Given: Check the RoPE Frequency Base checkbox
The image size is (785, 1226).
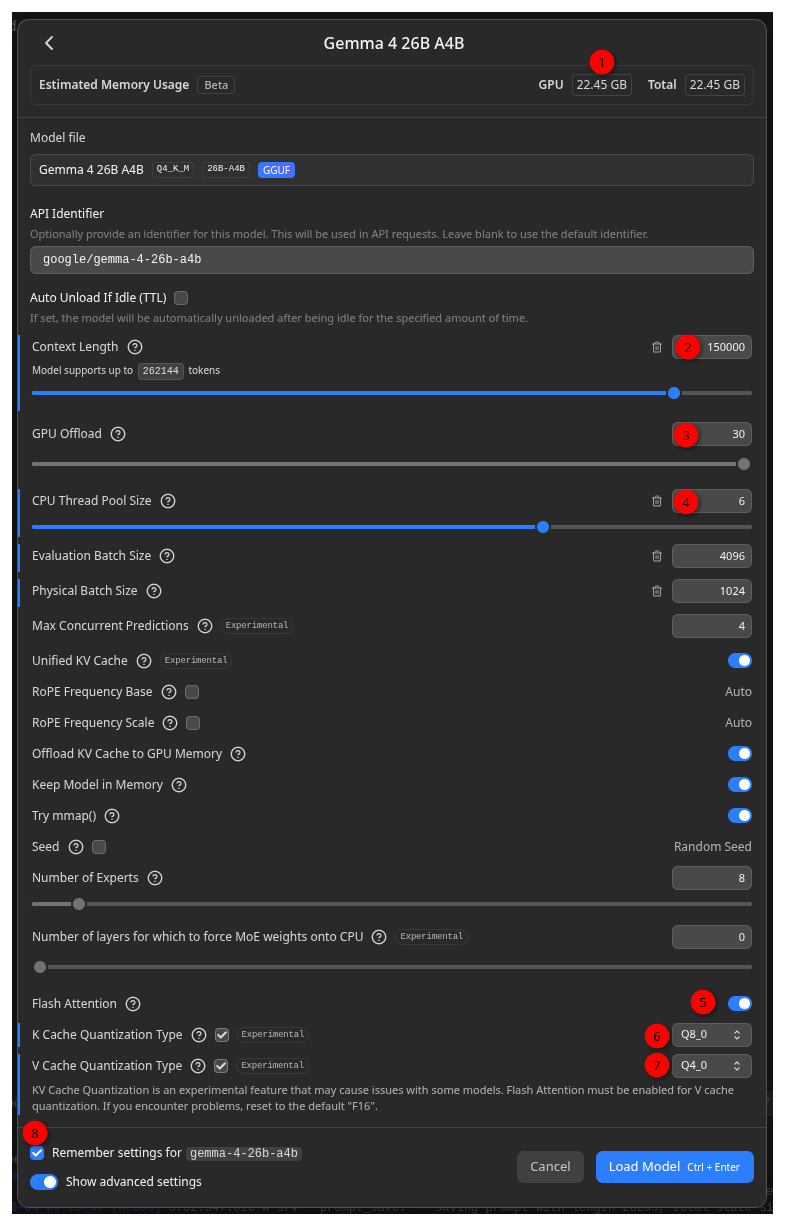Looking at the screenshot, I should click(192, 692).
